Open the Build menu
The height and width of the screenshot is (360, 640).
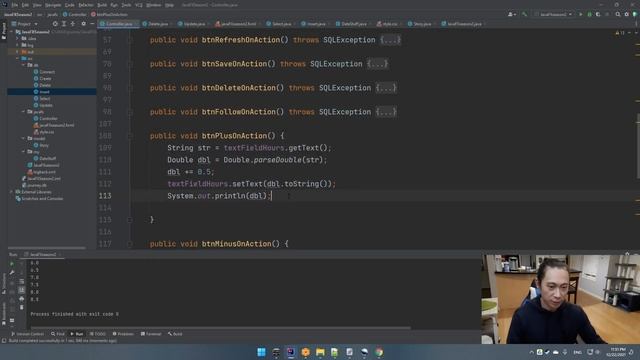(x=102, y=5)
